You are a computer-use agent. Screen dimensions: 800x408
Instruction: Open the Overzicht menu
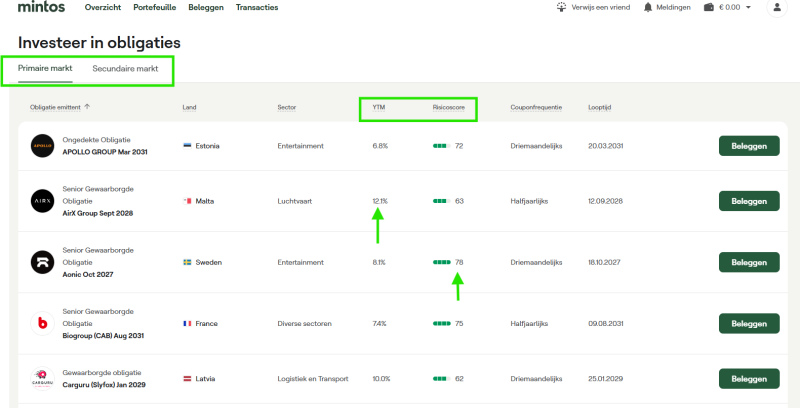(103, 7)
